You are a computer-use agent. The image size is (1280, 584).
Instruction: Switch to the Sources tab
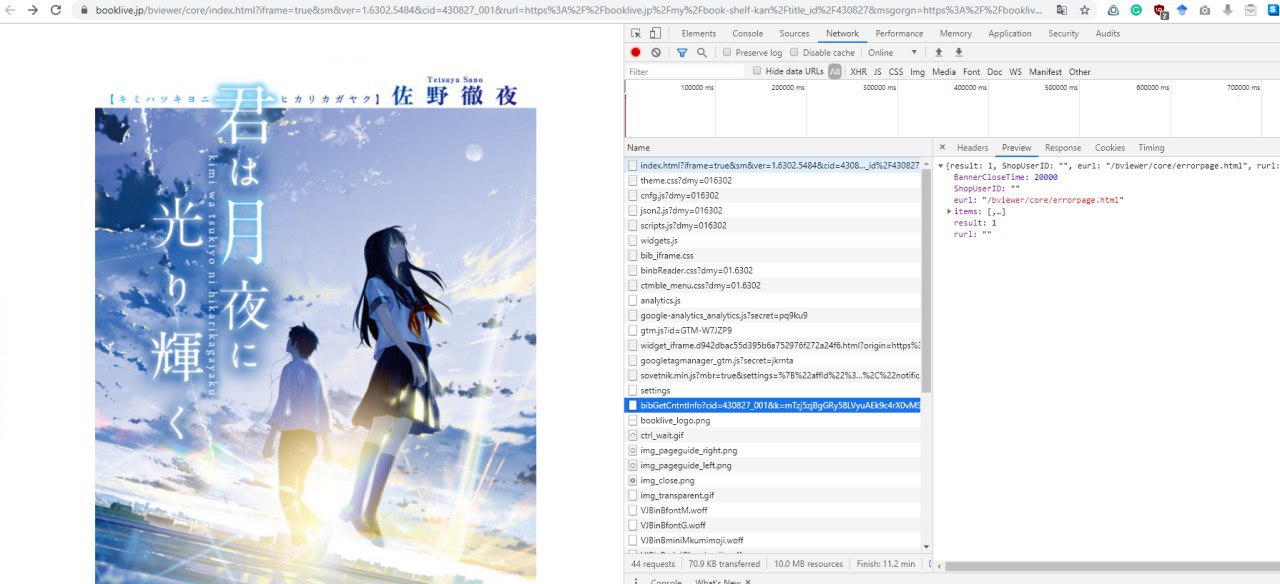point(794,33)
